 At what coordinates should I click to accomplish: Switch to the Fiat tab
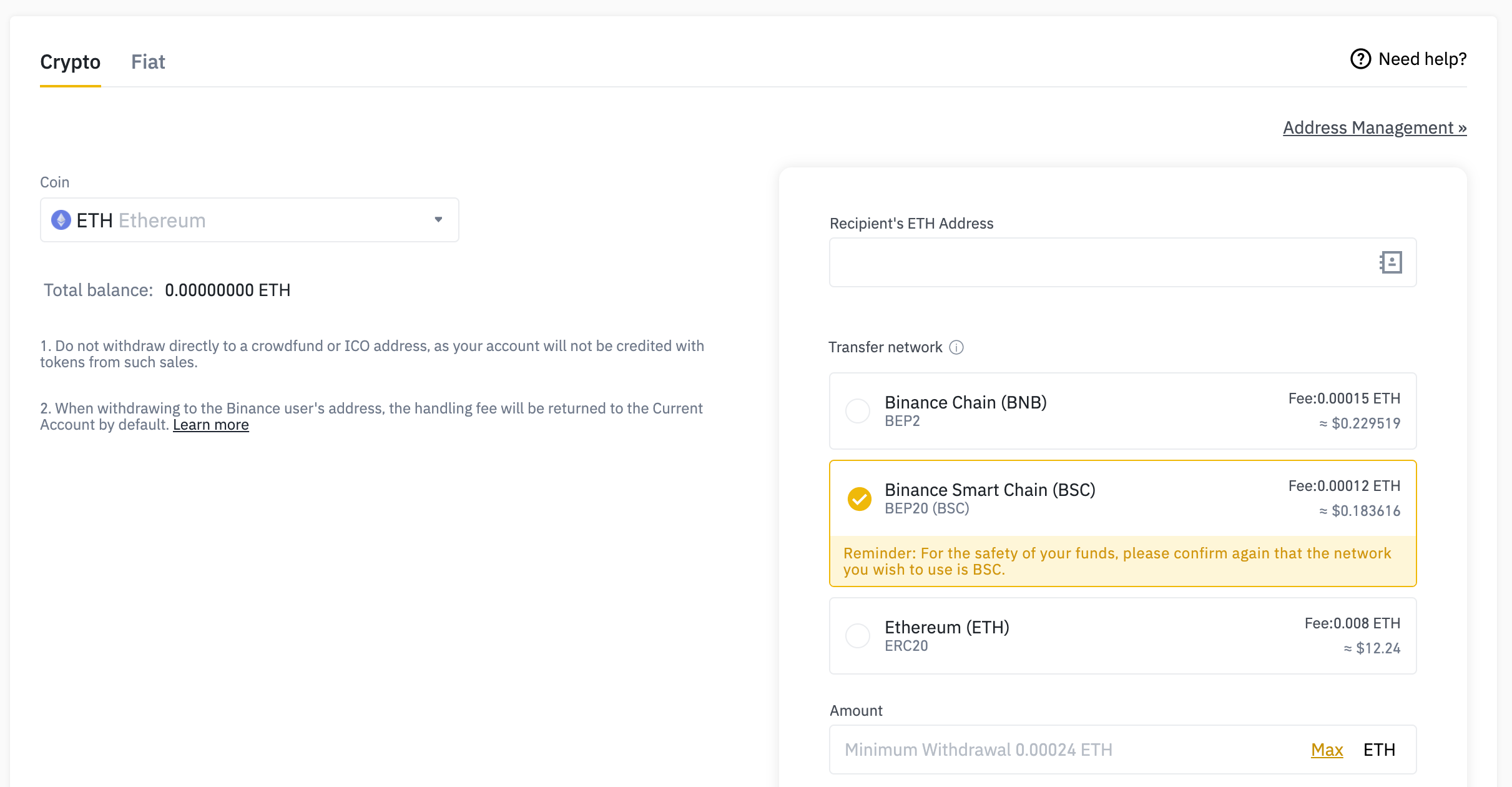coord(148,62)
